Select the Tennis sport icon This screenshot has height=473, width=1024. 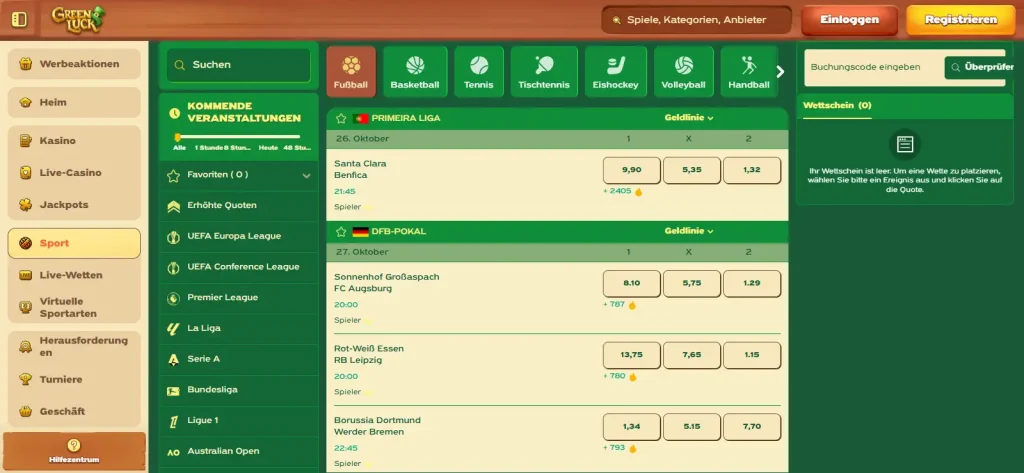pos(479,71)
